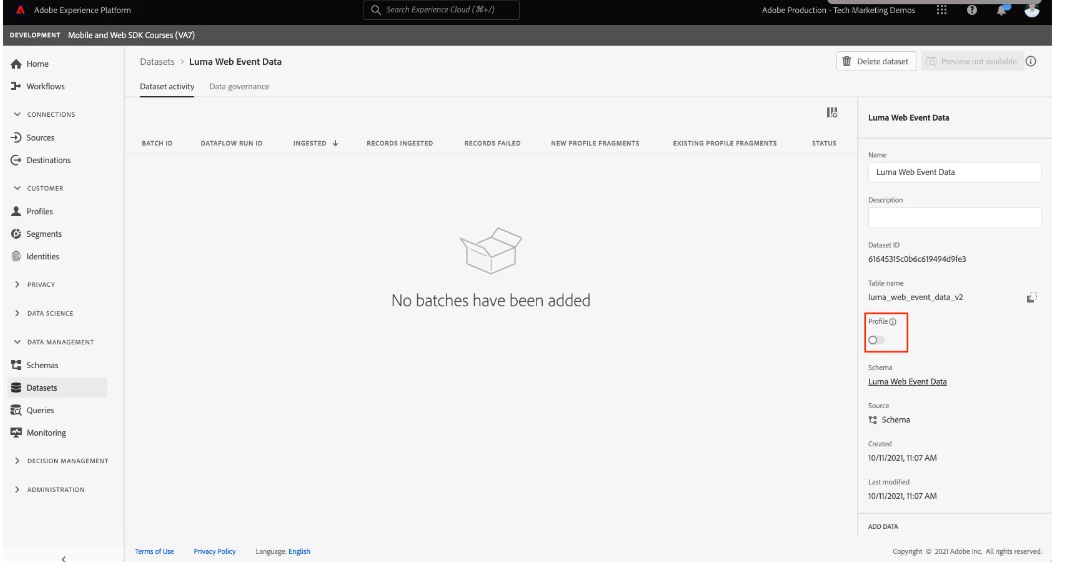Open the Language English selector
The image size is (1067, 571).
click(299, 552)
